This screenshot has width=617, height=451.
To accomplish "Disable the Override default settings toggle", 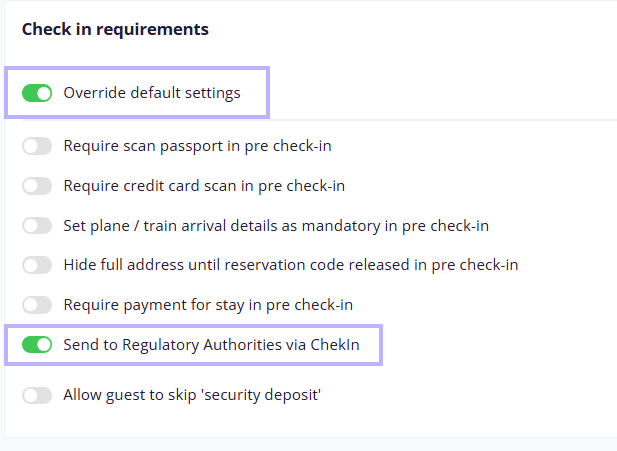I will pos(37,93).
